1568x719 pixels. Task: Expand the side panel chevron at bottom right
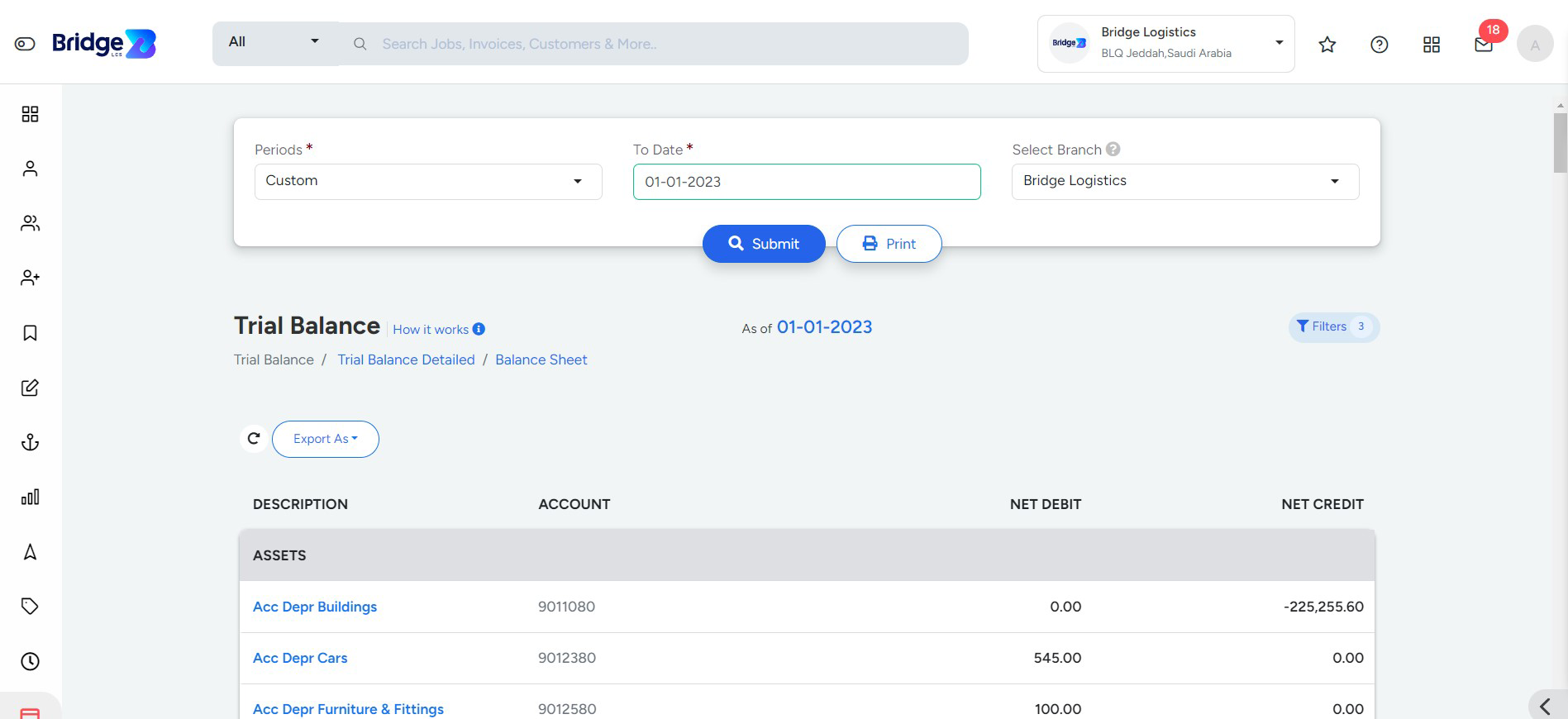coord(1545,706)
